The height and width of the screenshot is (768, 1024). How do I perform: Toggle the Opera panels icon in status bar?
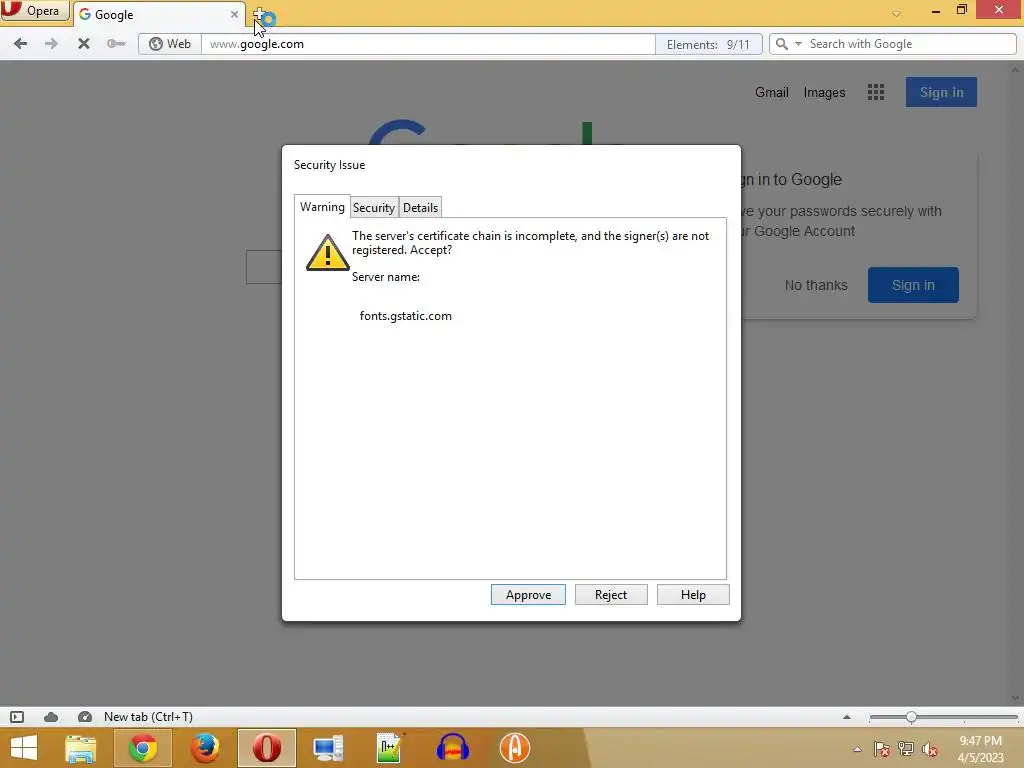pyautogui.click(x=17, y=716)
